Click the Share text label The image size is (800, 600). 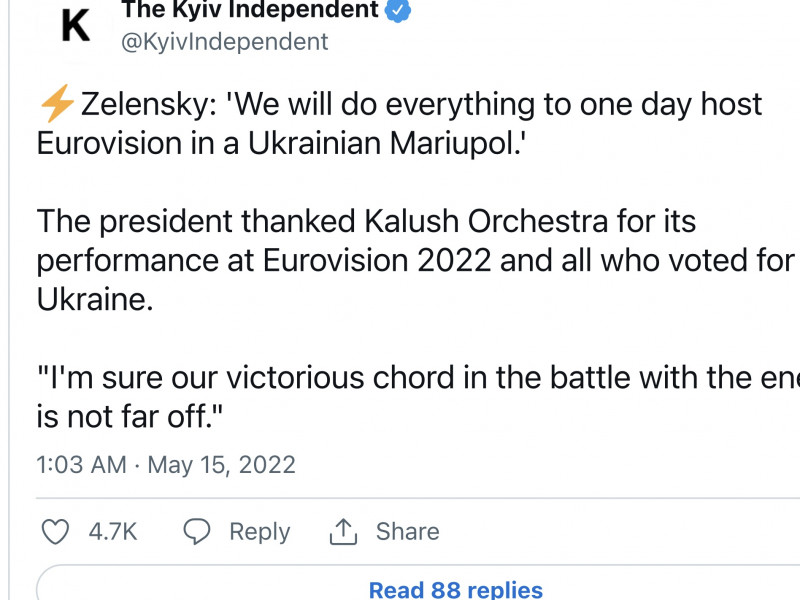[x=407, y=532]
